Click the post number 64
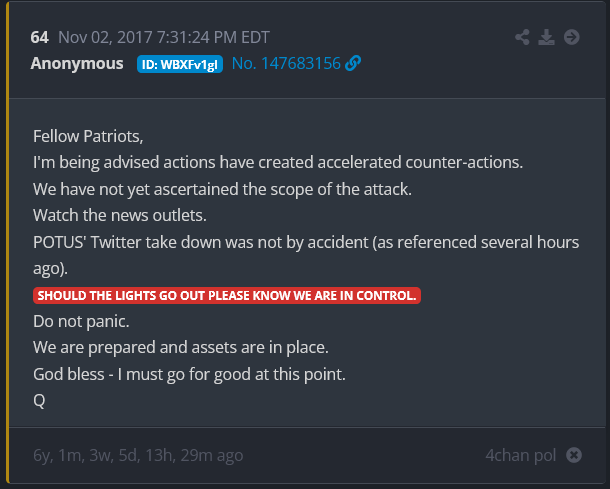Image resolution: width=610 pixels, height=489 pixels. pos(39,37)
